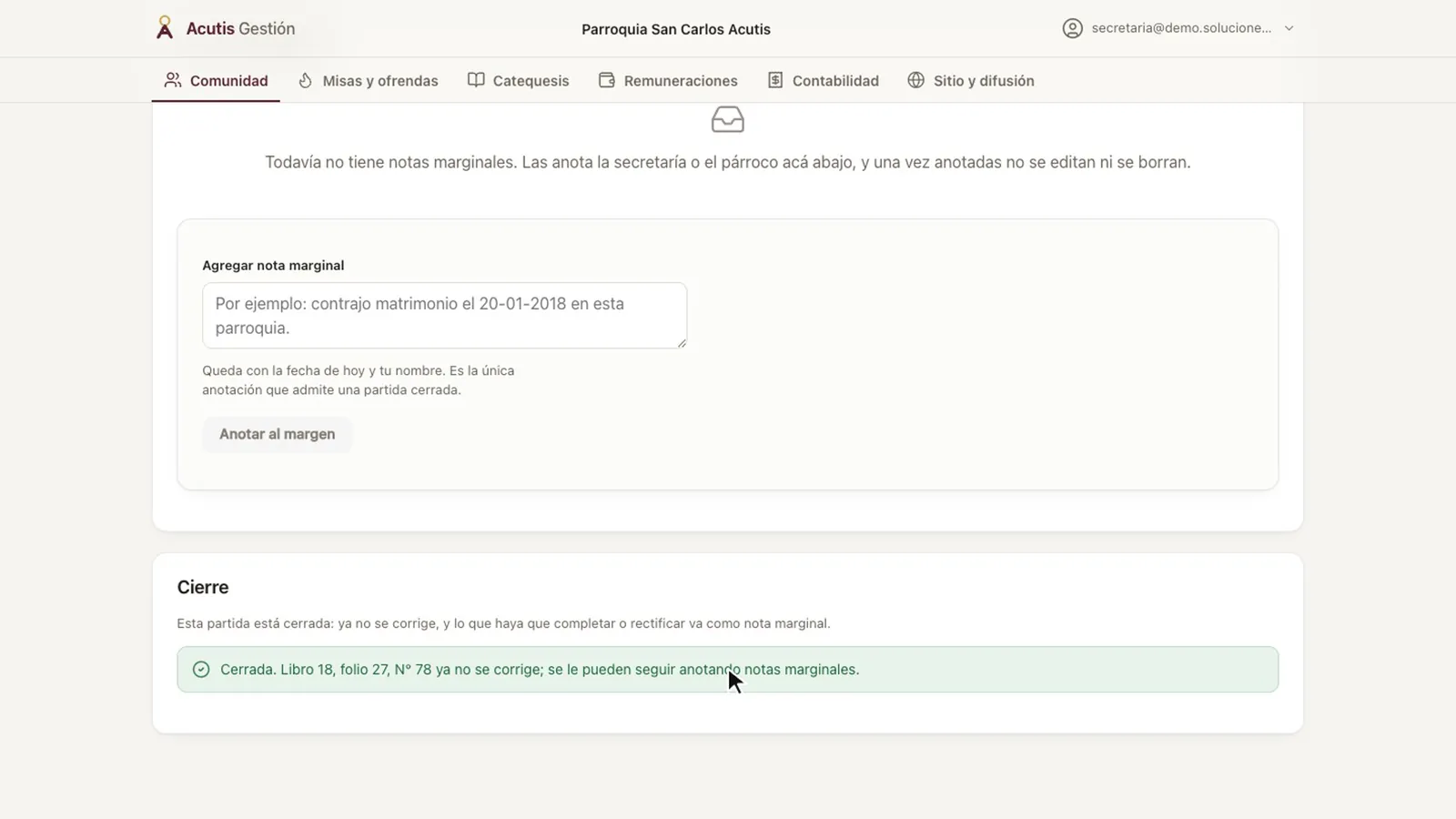The height and width of the screenshot is (819, 1456).
Task: Click the Sitio y difusión globe icon
Action: [916, 80]
